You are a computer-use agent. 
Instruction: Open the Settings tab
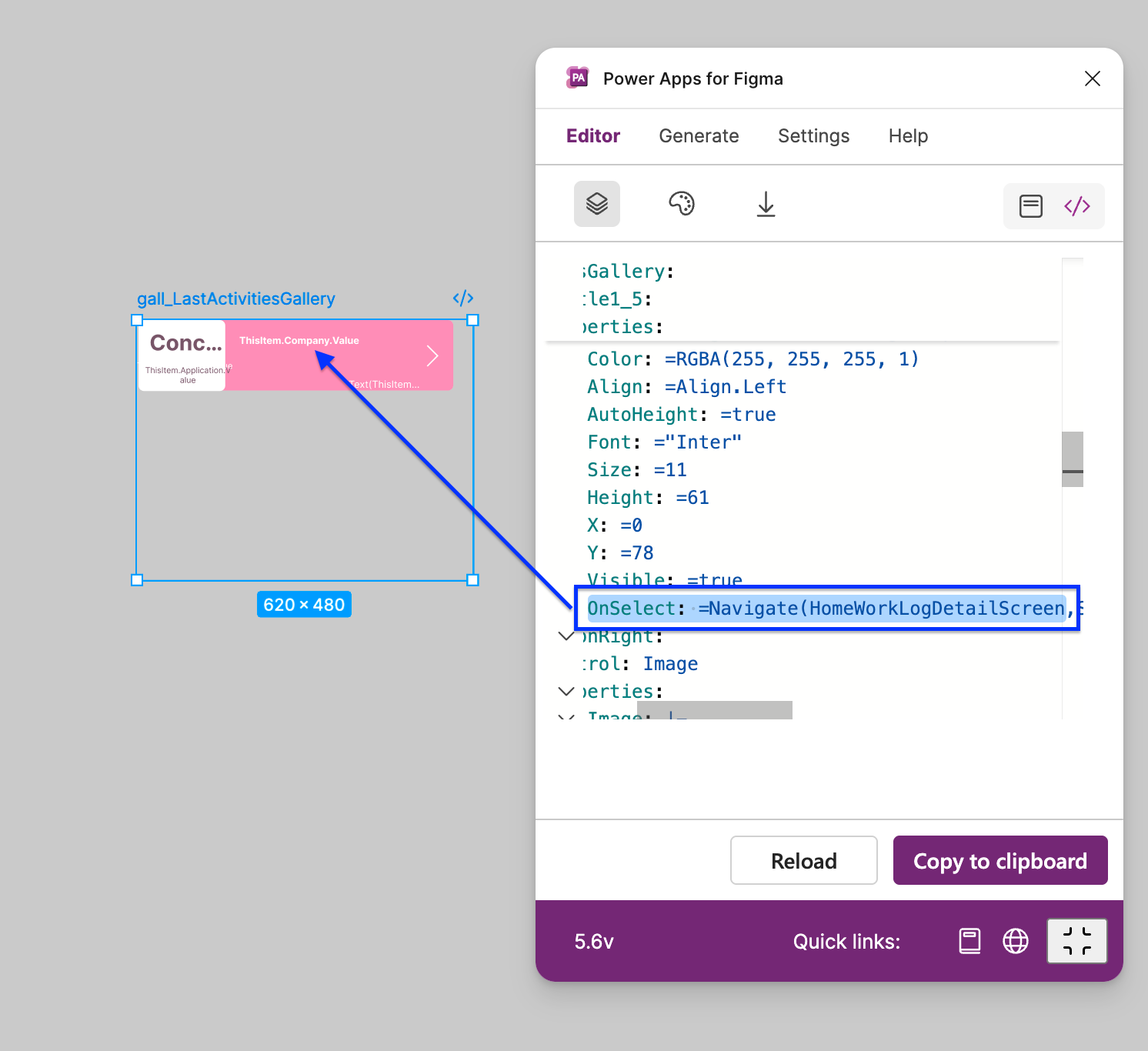point(813,136)
